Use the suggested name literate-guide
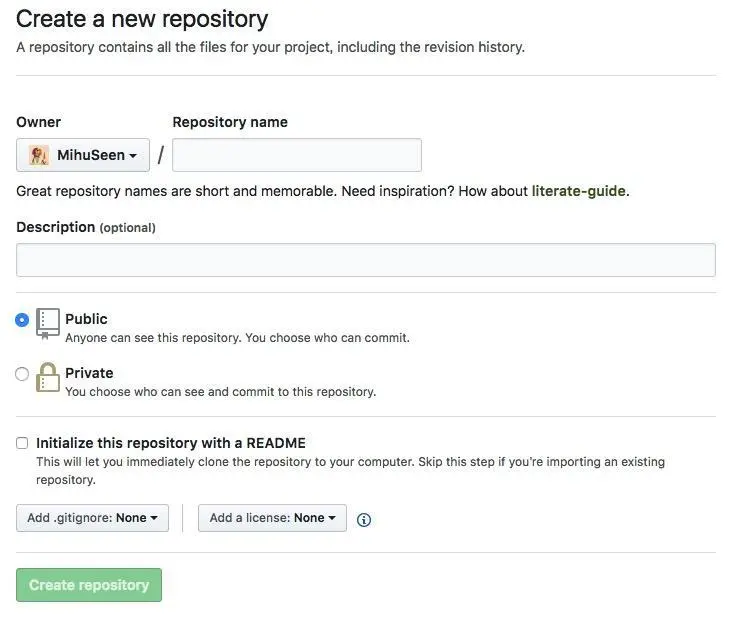This screenshot has width=730, height=624. click(x=580, y=191)
